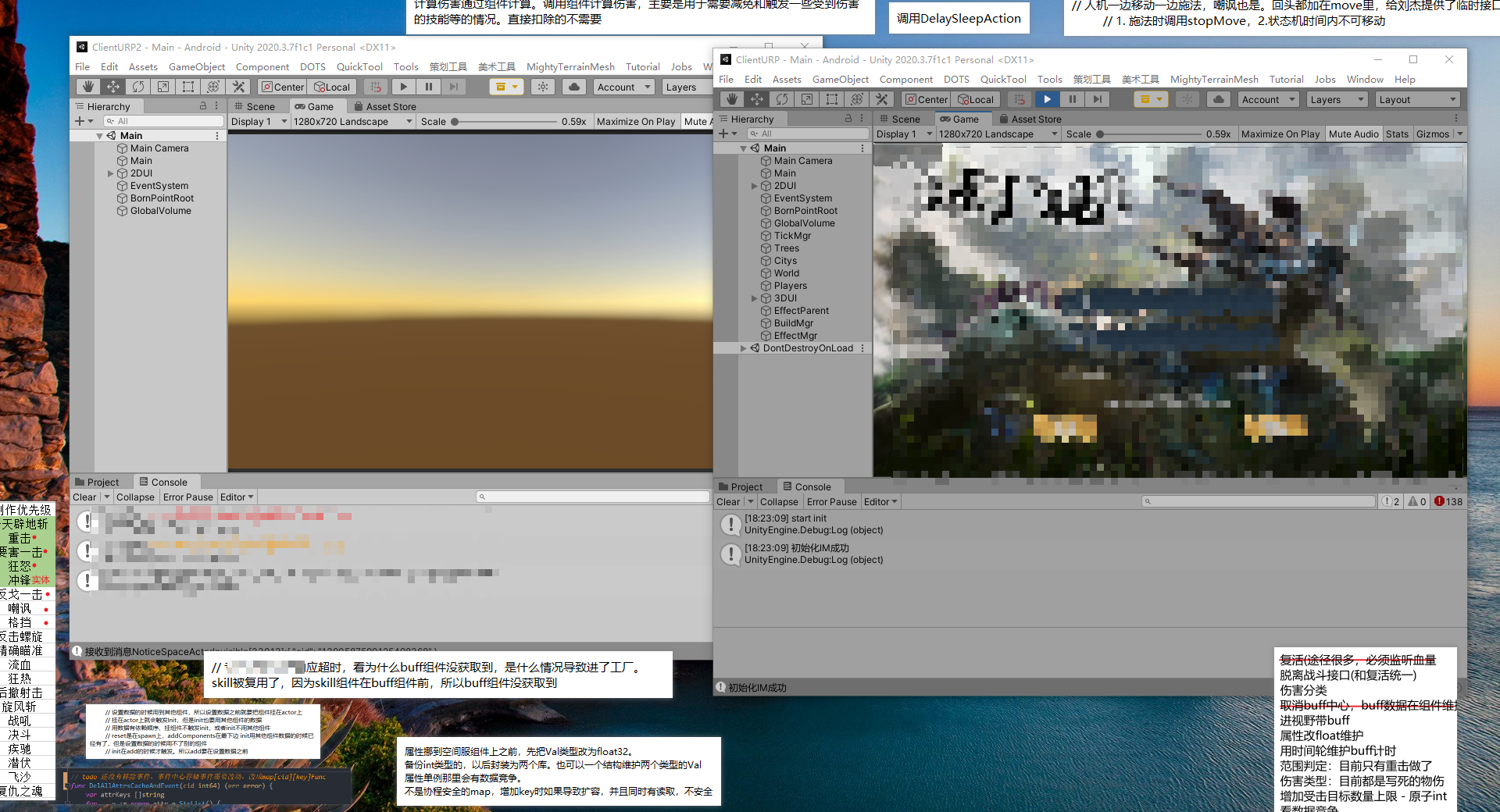Select TickMgr object in ClientURP Hierarchy

pyautogui.click(x=792, y=236)
